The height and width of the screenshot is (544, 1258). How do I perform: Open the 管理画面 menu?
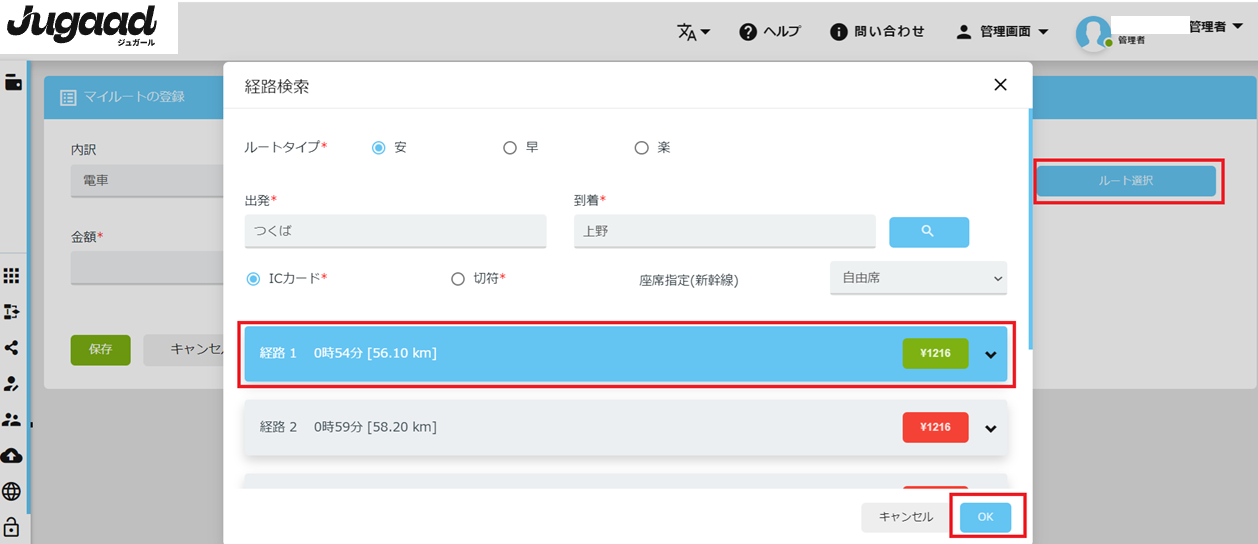[x=1002, y=32]
